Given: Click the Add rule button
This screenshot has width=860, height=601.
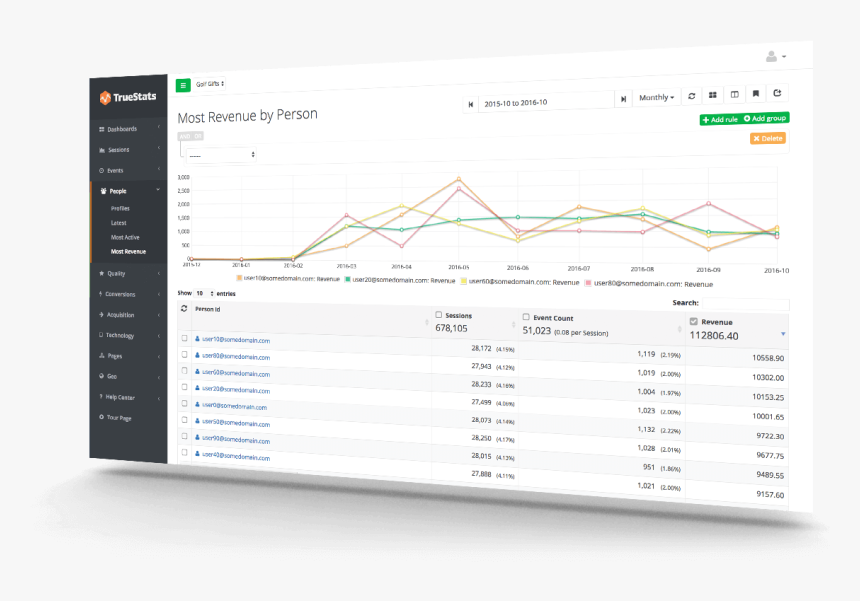Looking at the screenshot, I should pyautogui.click(x=719, y=118).
